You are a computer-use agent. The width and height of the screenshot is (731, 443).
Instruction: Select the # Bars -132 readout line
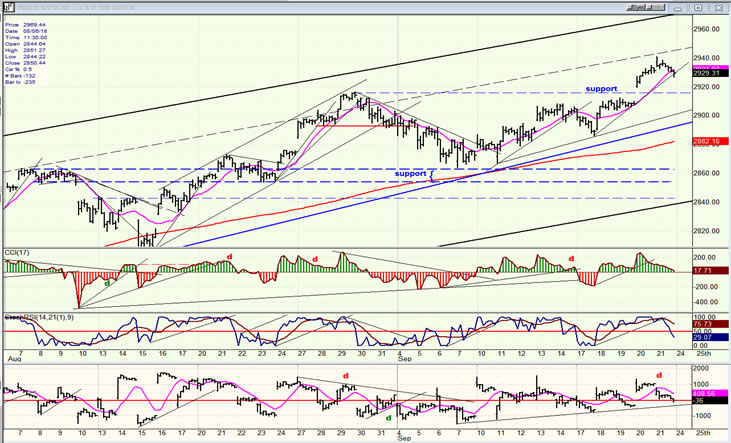(21, 76)
